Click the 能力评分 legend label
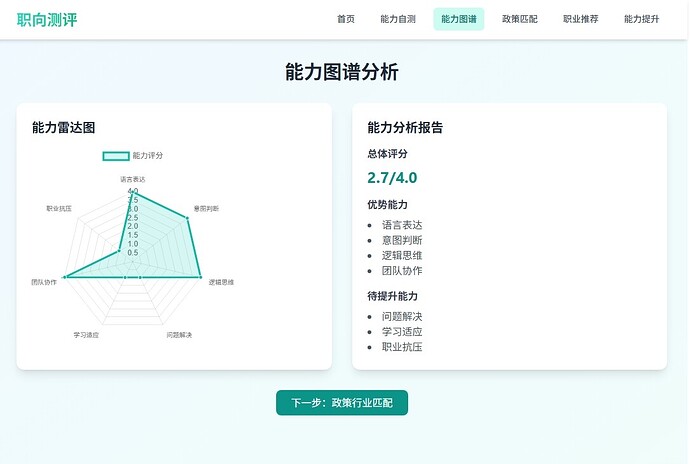This screenshot has height=464, width=690. pos(148,155)
